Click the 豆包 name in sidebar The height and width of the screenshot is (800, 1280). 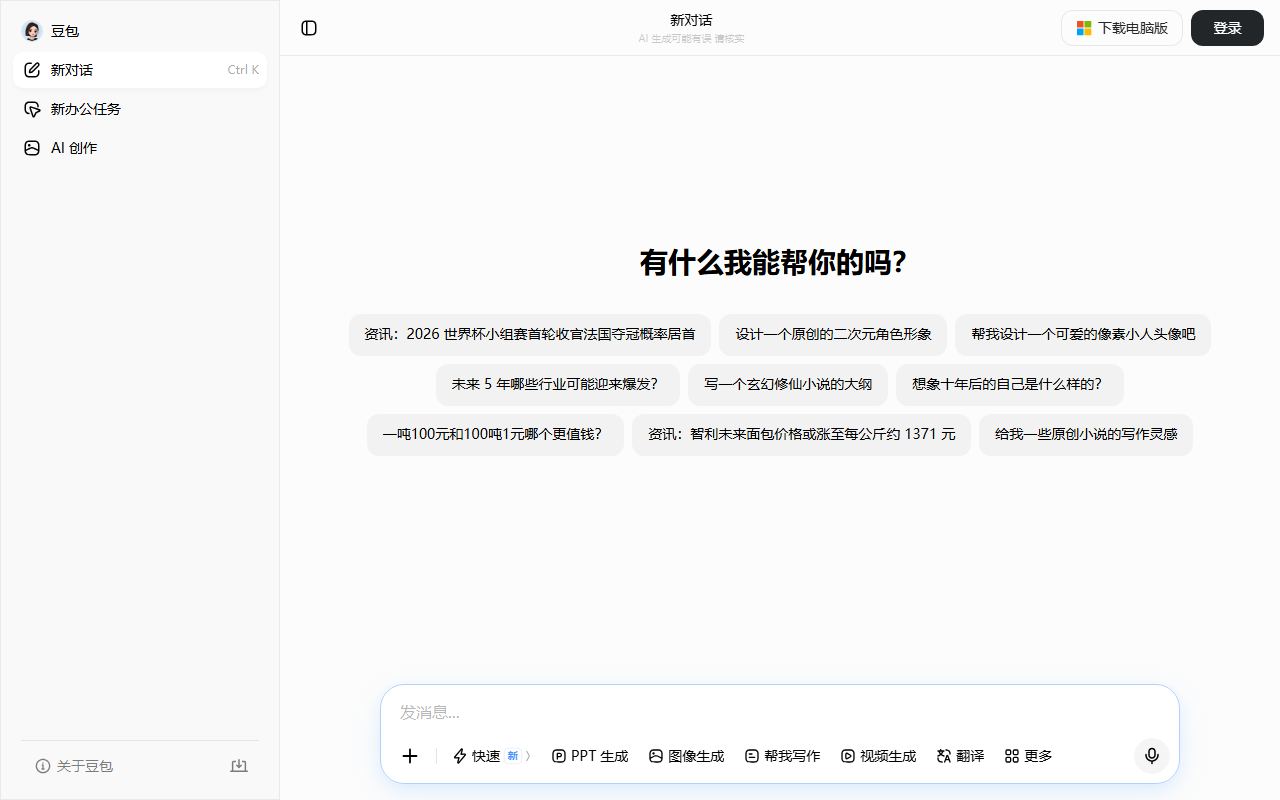(x=65, y=31)
